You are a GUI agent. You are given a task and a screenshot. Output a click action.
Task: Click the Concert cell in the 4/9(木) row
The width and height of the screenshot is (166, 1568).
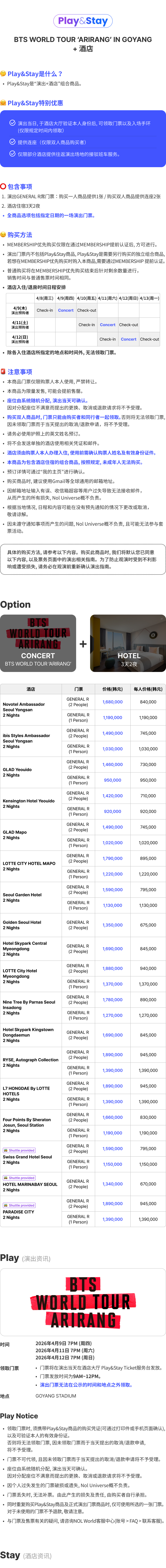pos(66,310)
